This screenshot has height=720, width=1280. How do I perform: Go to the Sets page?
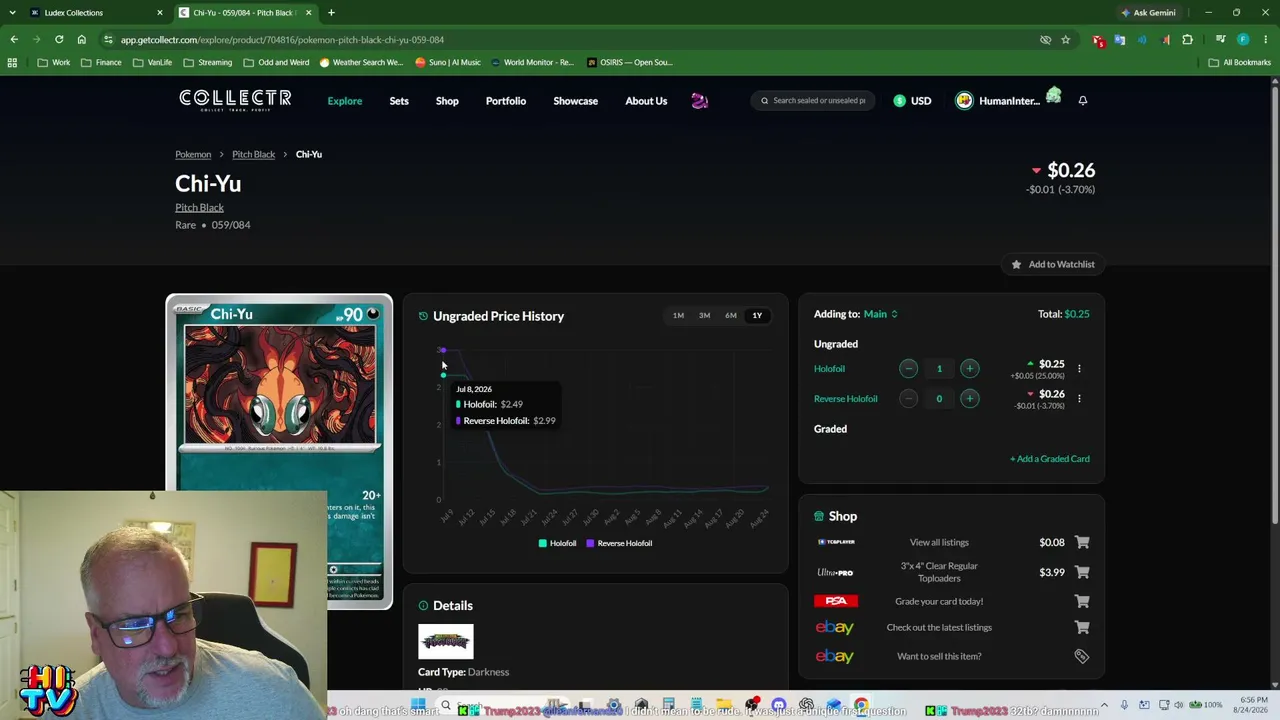pyautogui.click(x=399, y=101)
